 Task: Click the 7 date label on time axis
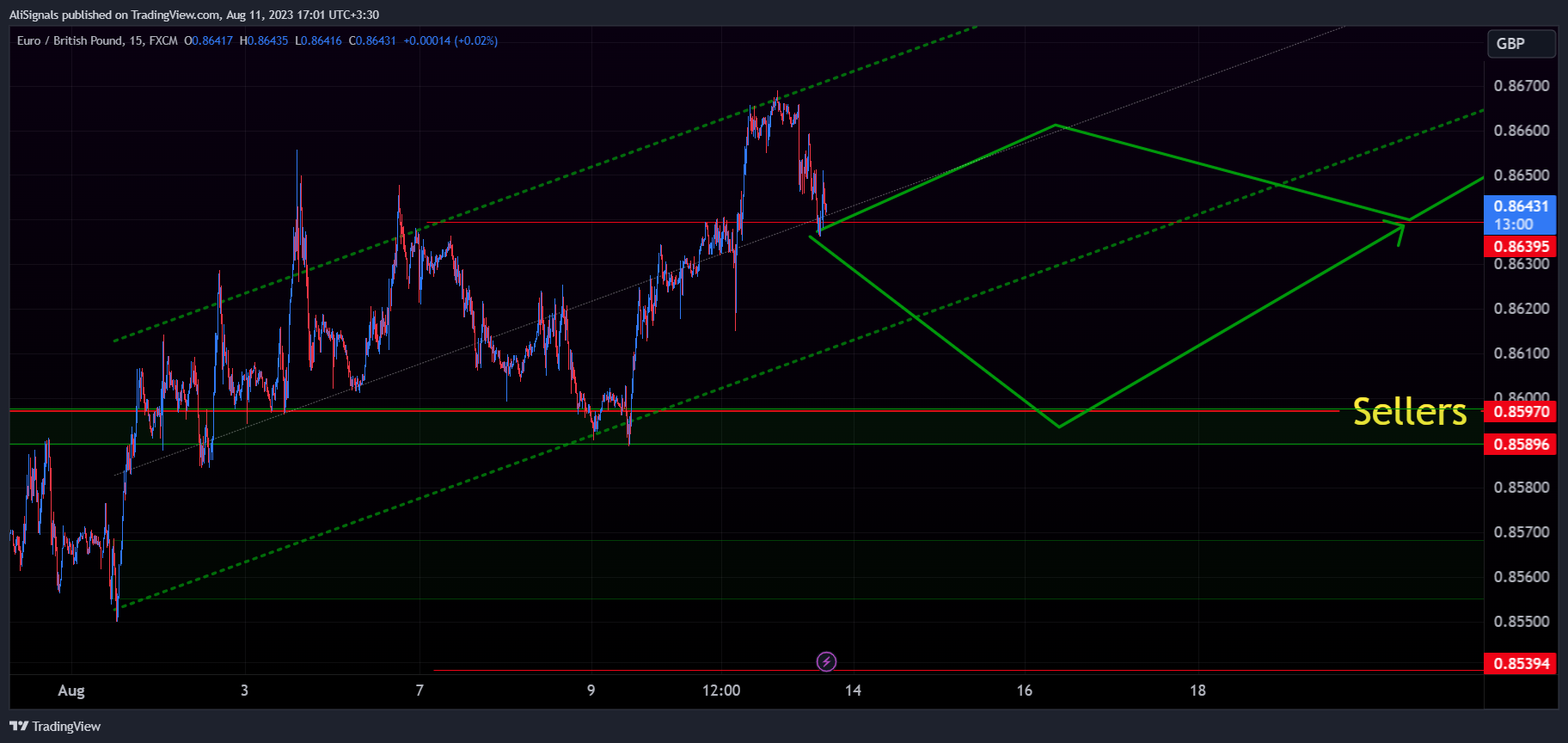(420, 691)
